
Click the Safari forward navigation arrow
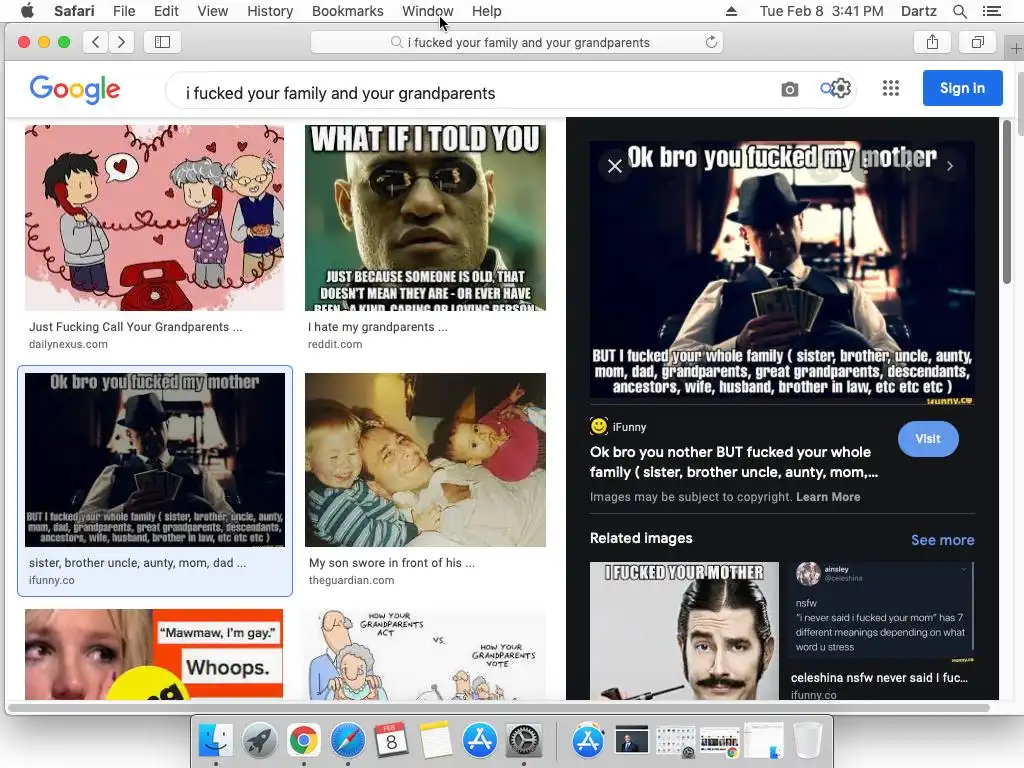[121, 42]
